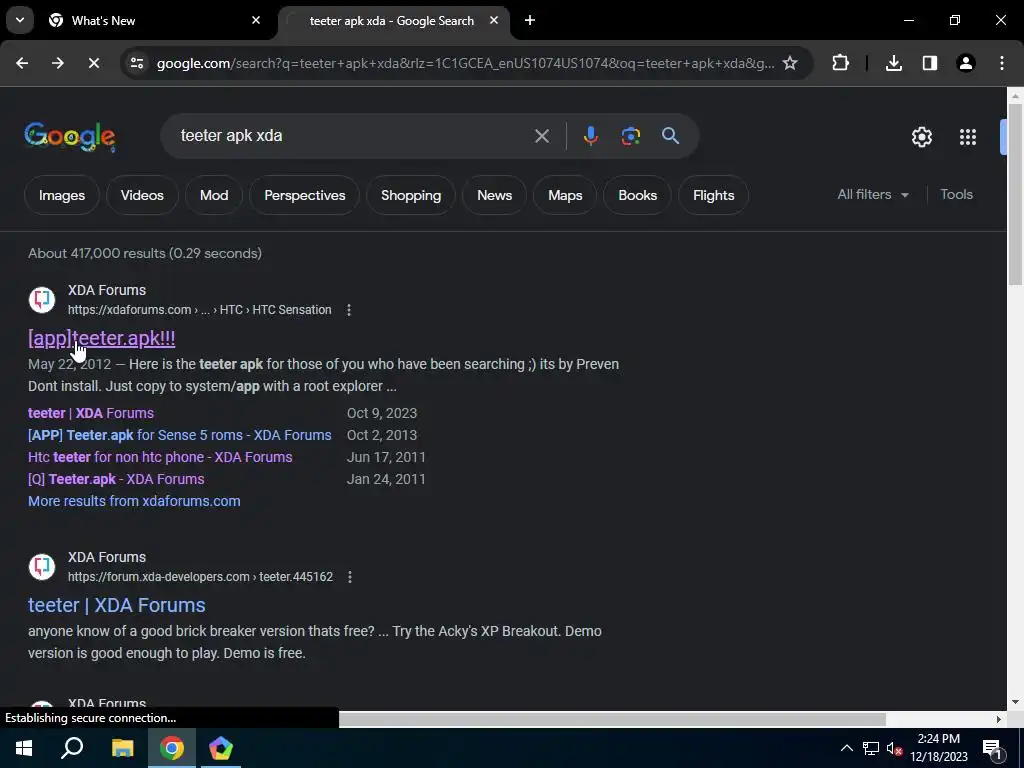Image resolution: width=1024 pixels, height=768 pixels.
Task: Click the taskbar clock showing 2:24 PM
Action: click(938, 748)
